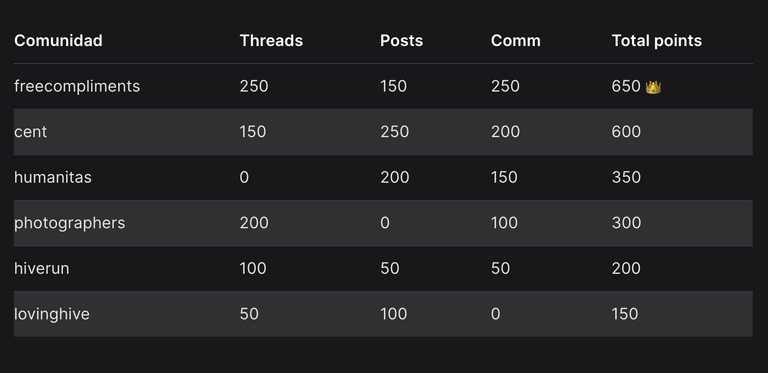Select cent's total points of 600

(626, 132)
